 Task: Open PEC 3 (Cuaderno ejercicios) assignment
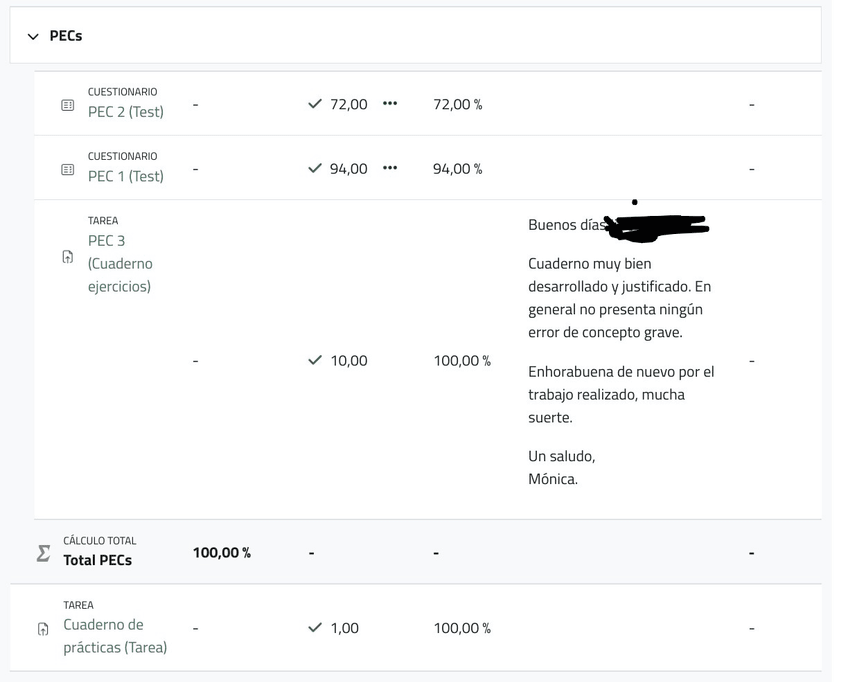tap(119, 264)
